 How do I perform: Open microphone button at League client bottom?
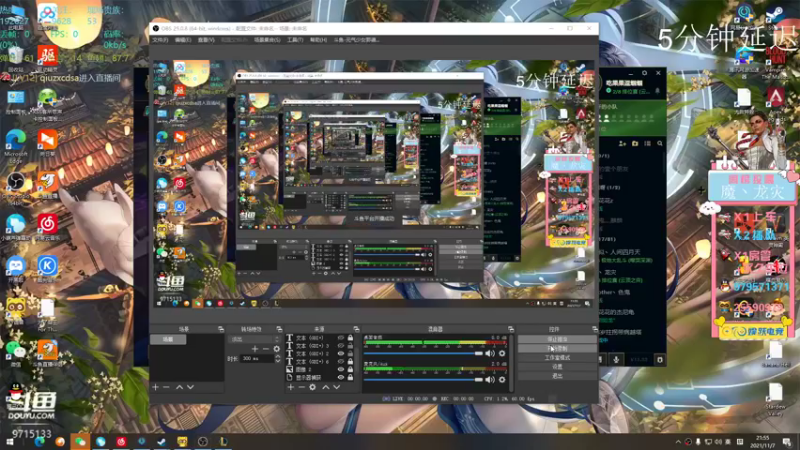616,360
